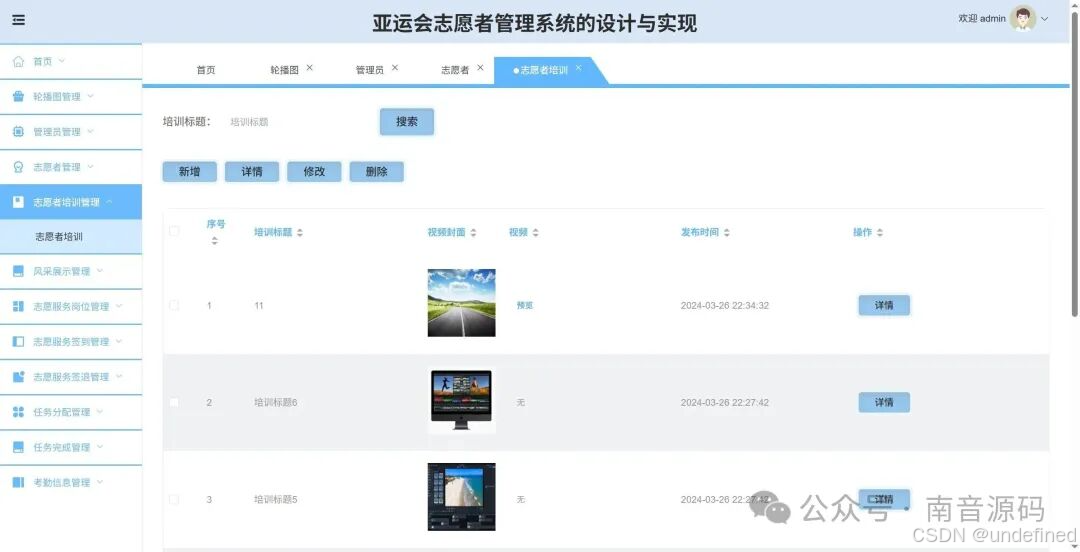1080x552 pixels.
Task: Expand the 志愿服务岗位管理 menu chevron
Action: 119,306
